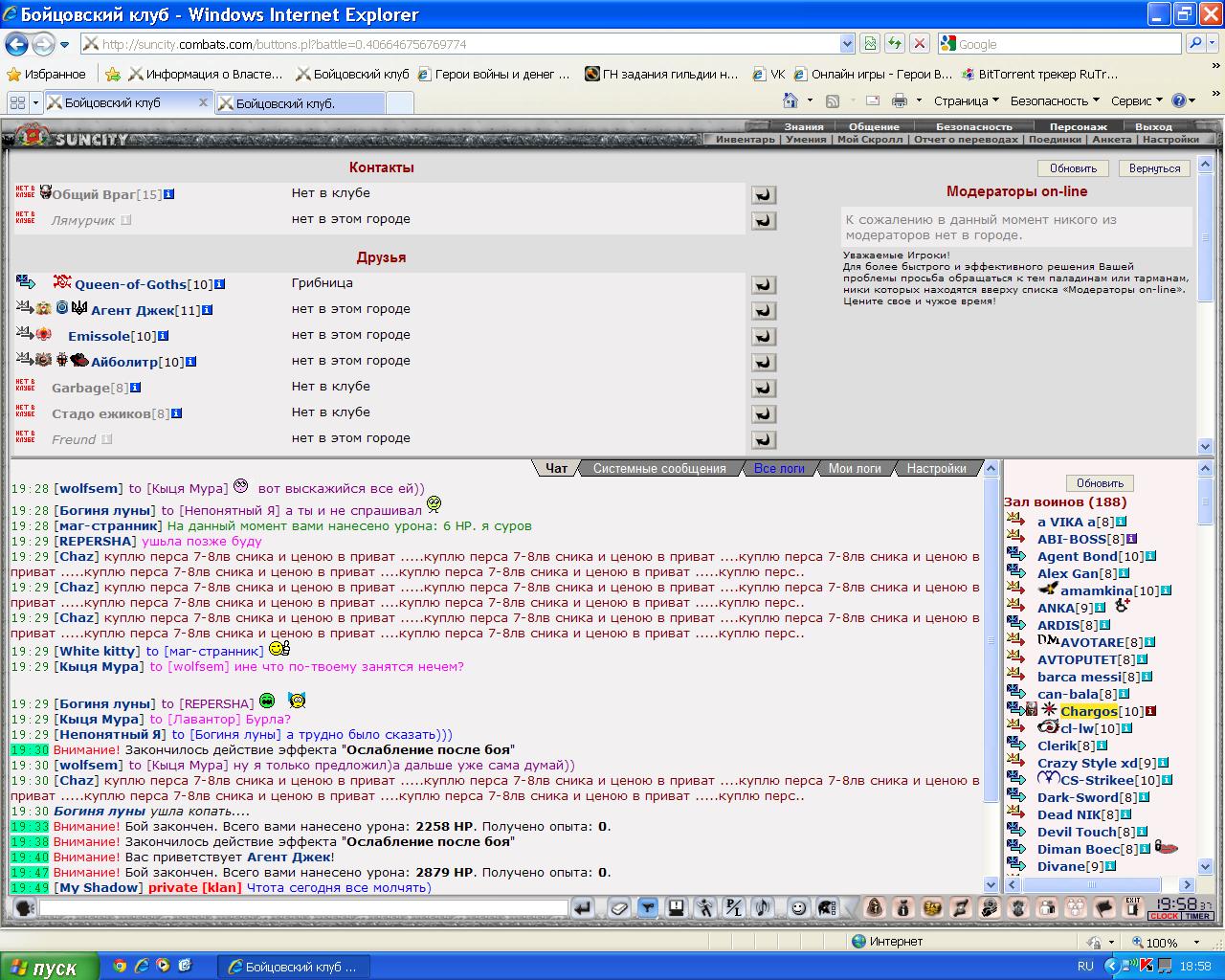Send private message to Общий Враг

[x=763, y=194]
